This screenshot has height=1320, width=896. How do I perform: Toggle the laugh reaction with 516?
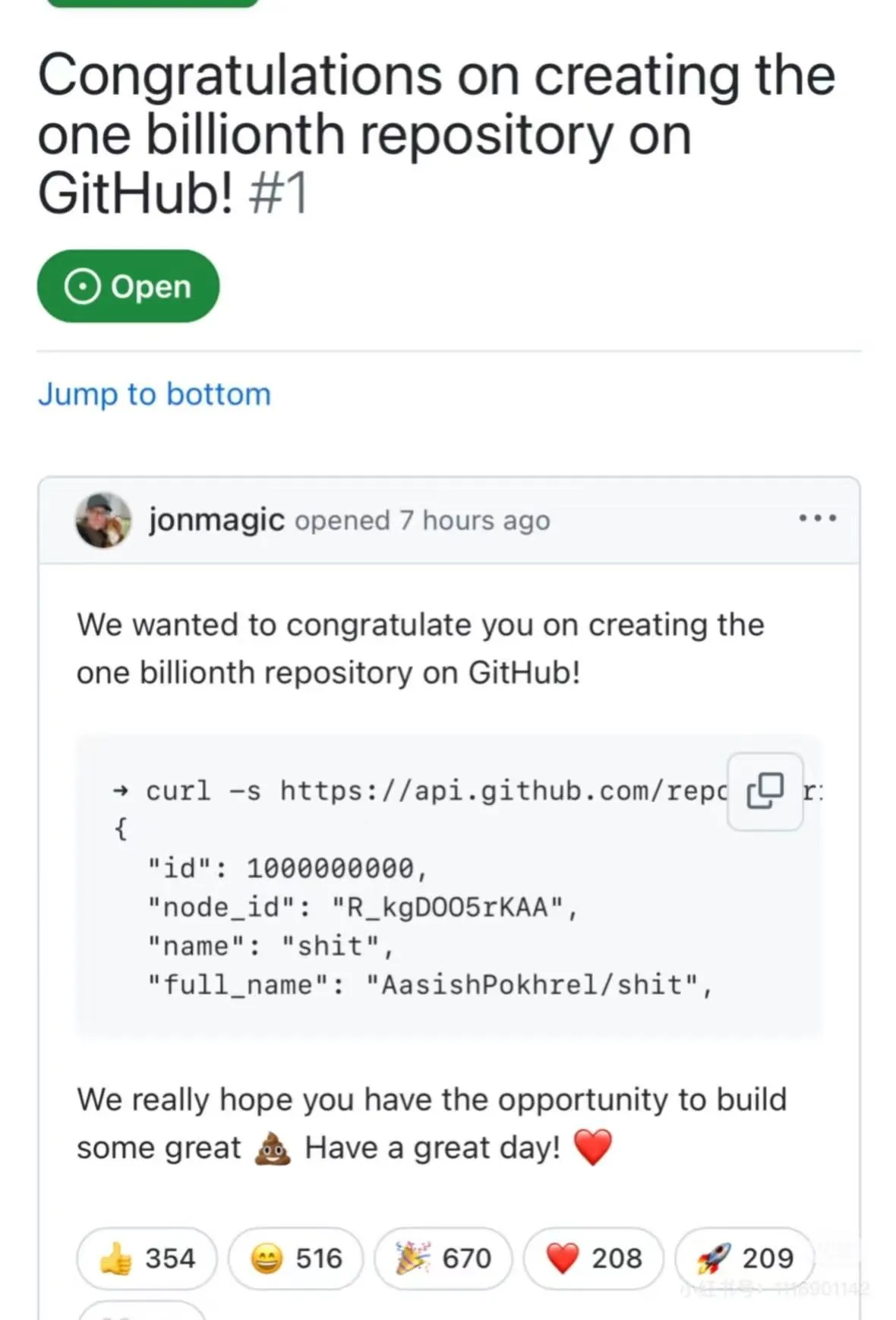pyautogui.click(x=296, y=1258)
